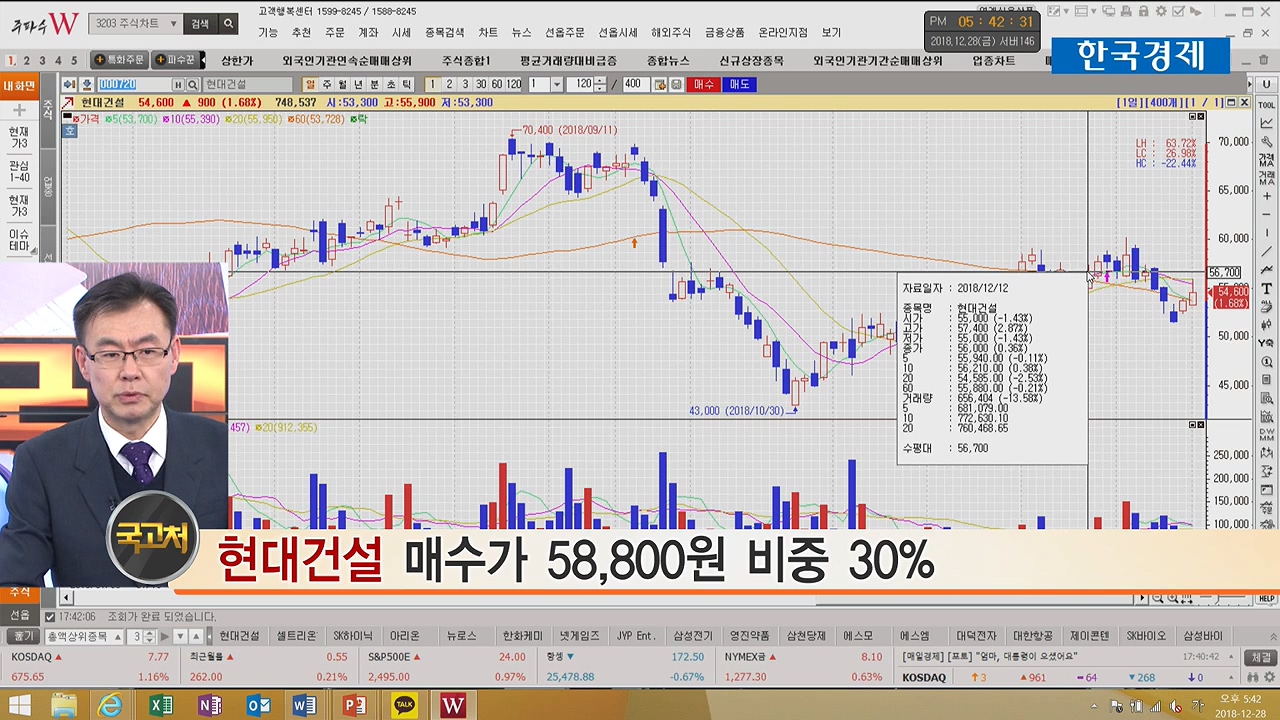Screen dimensions: 1280x720
Task: Click the save chart diskette icon
Action: tap(676, 85)
